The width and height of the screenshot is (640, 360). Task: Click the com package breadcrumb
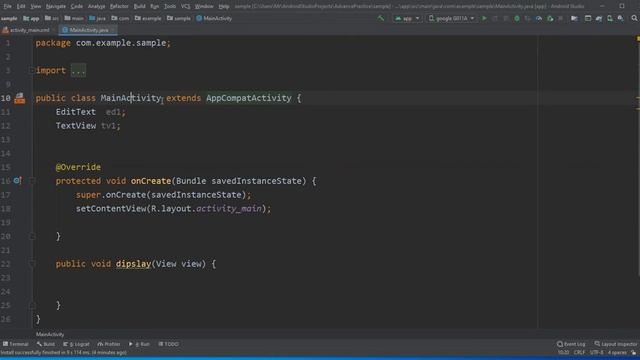(120, 18)
